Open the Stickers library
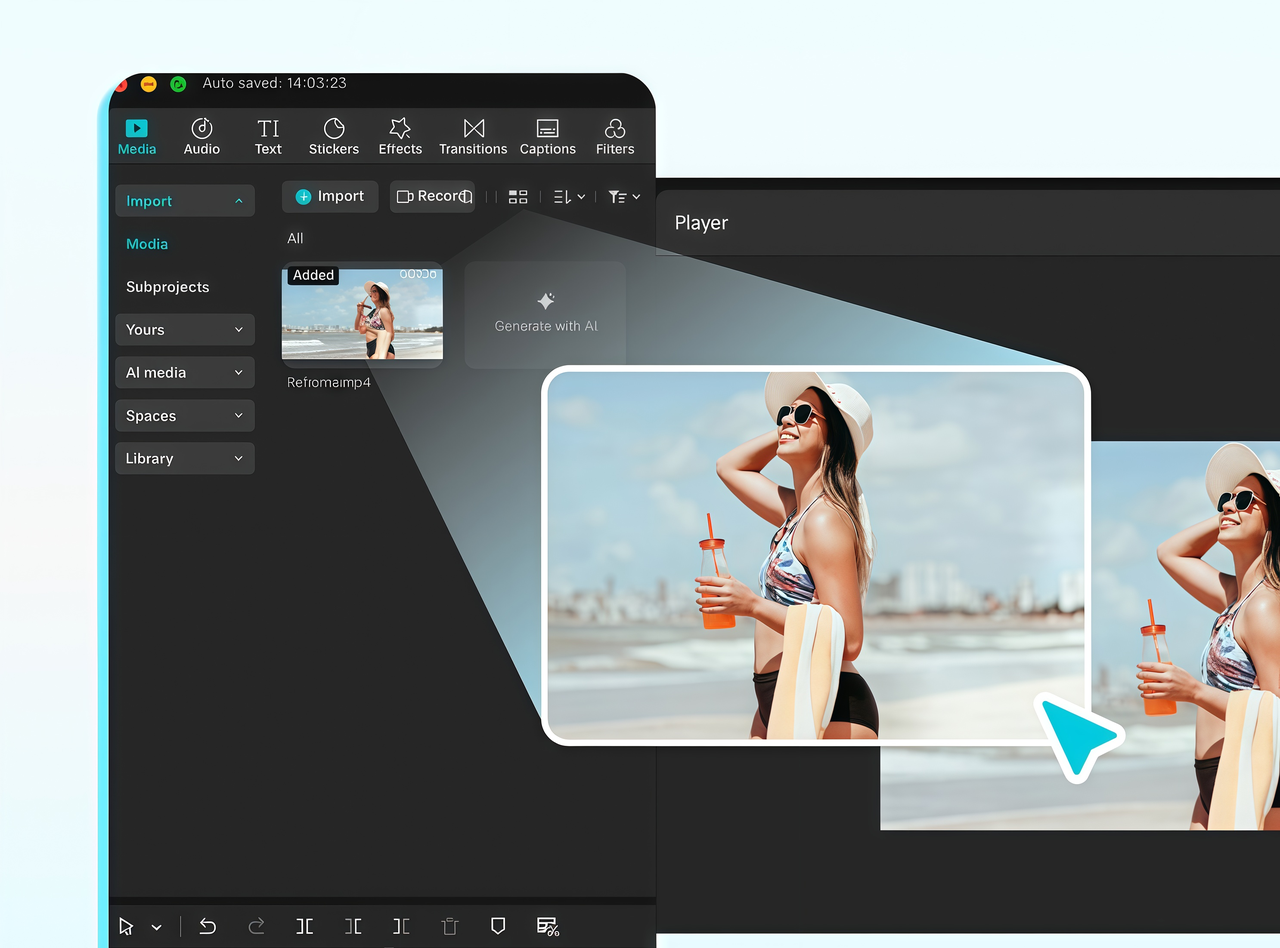Viewport: 1280px width, 948px height. (333, 137)
